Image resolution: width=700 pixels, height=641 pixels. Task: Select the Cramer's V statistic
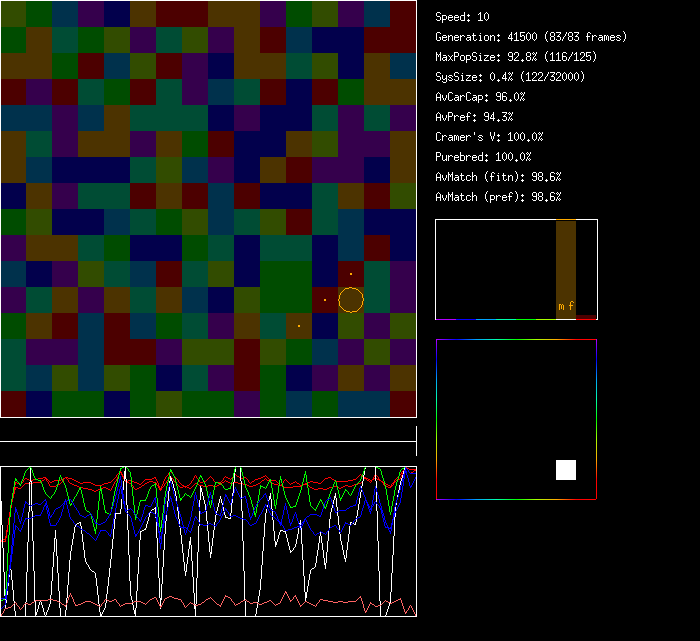pos(489,137)
